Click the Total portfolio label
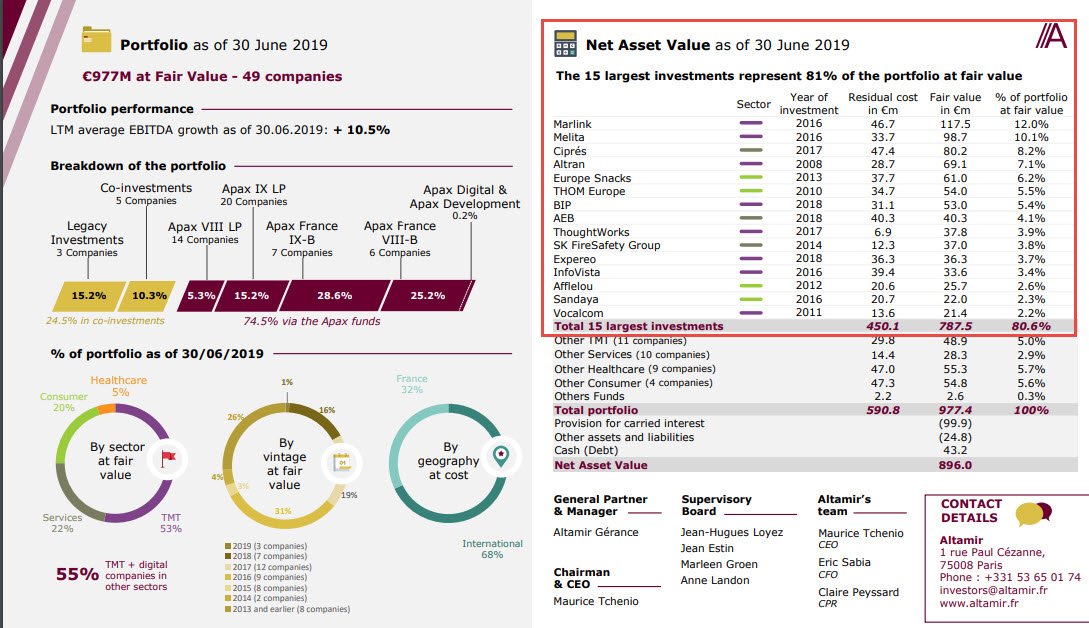Image resolution: width=1089 pixels, height=628 pixels. [x=596, y=411]
